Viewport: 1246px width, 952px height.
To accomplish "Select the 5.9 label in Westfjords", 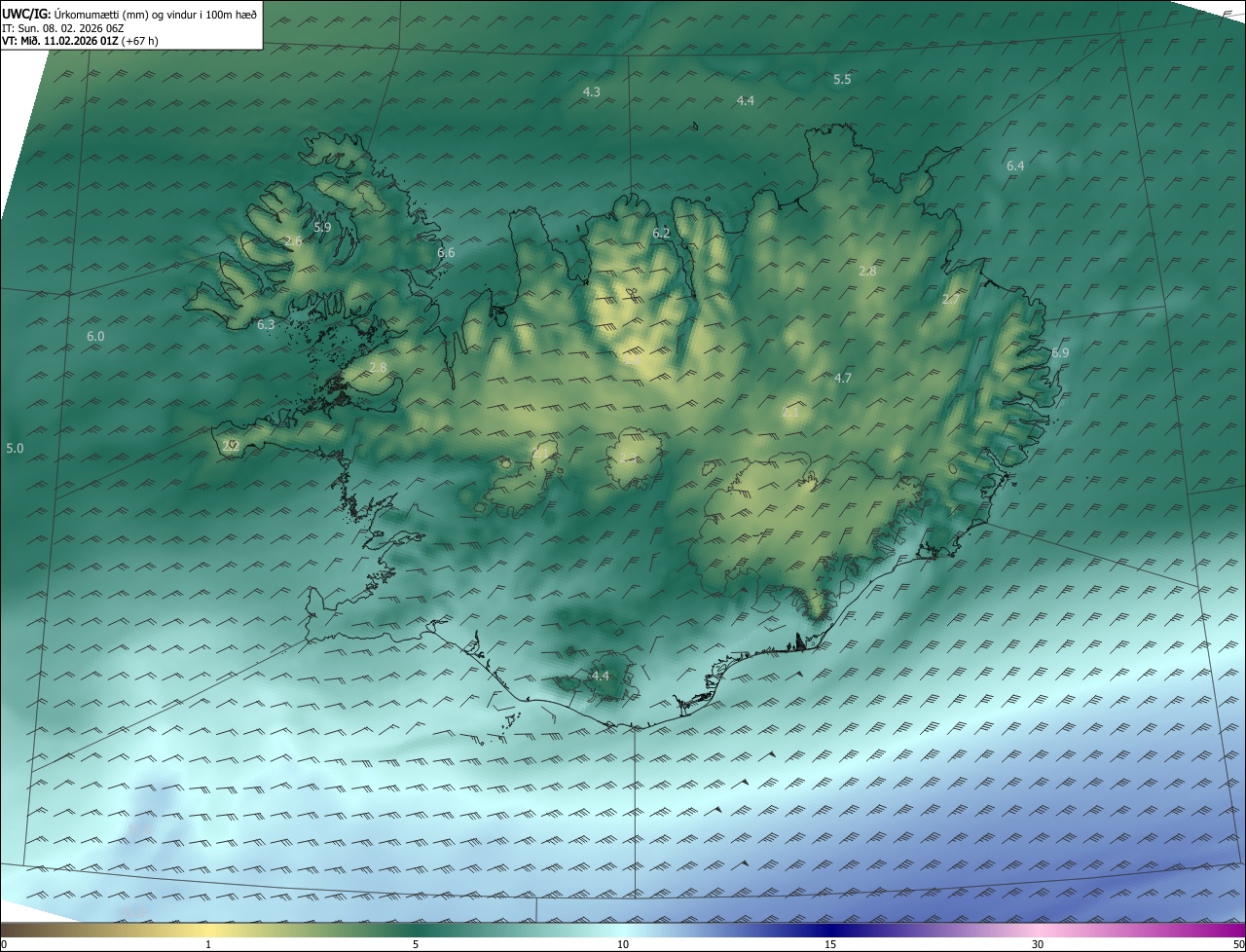I will coord(322,227).
